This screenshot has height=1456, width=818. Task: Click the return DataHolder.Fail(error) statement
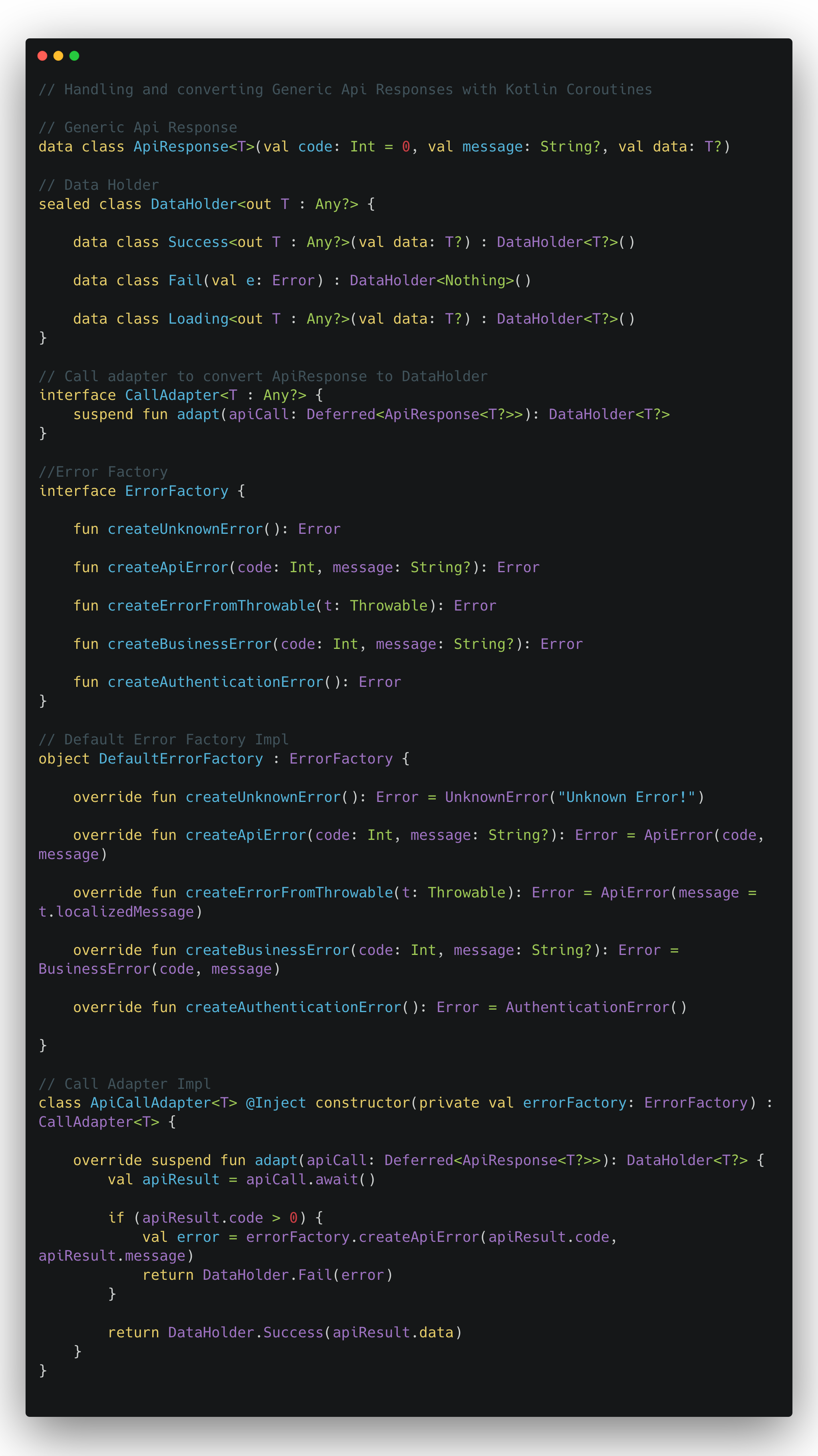tap(267, 1275)
